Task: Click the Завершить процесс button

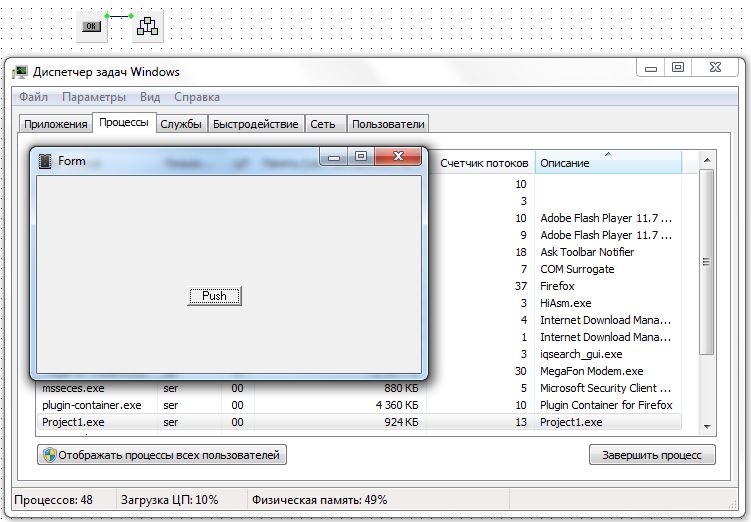Action: pyautogui.click(x=652, y=455)
